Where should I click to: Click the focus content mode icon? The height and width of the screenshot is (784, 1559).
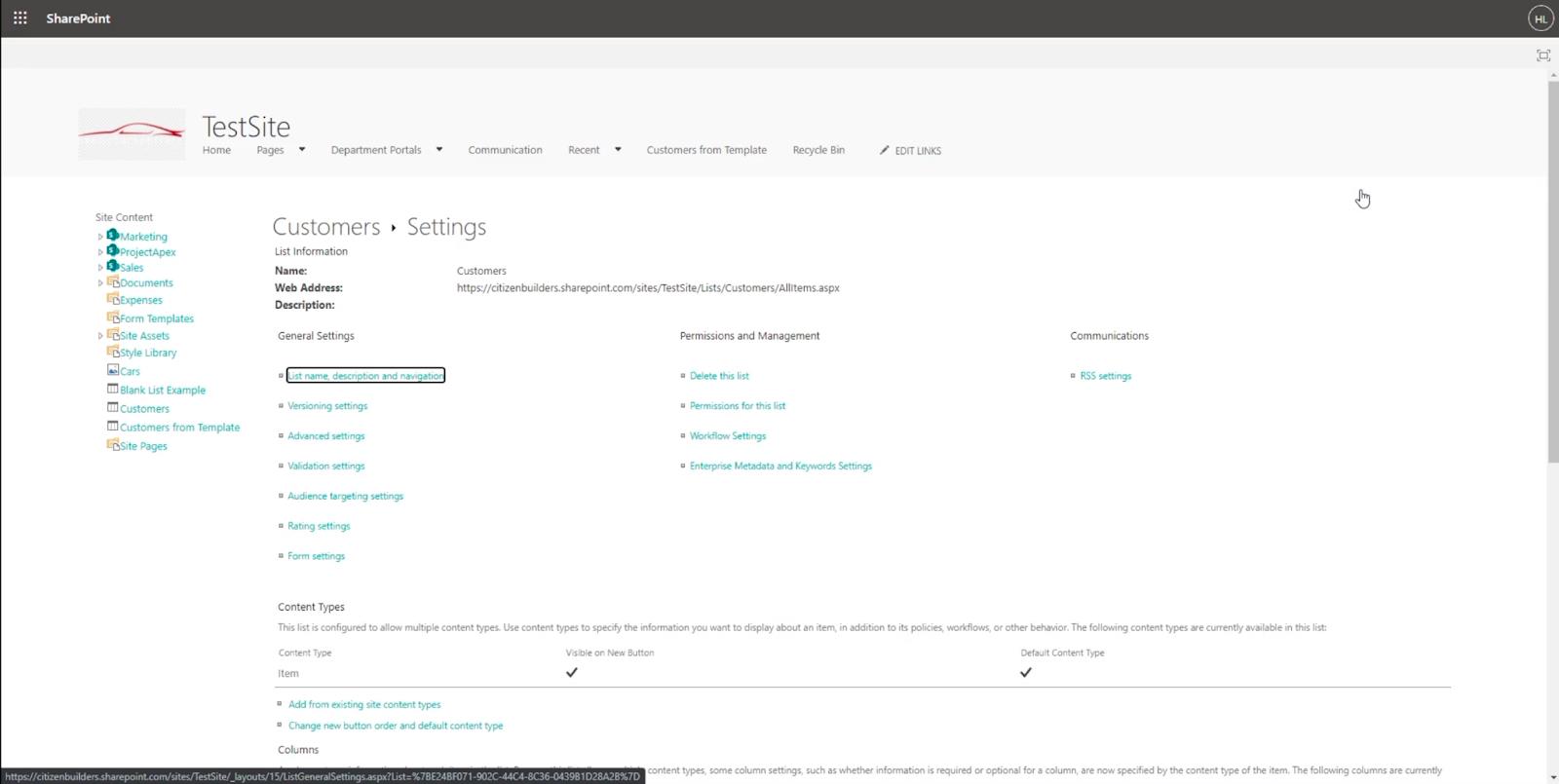click(1542, 56)
